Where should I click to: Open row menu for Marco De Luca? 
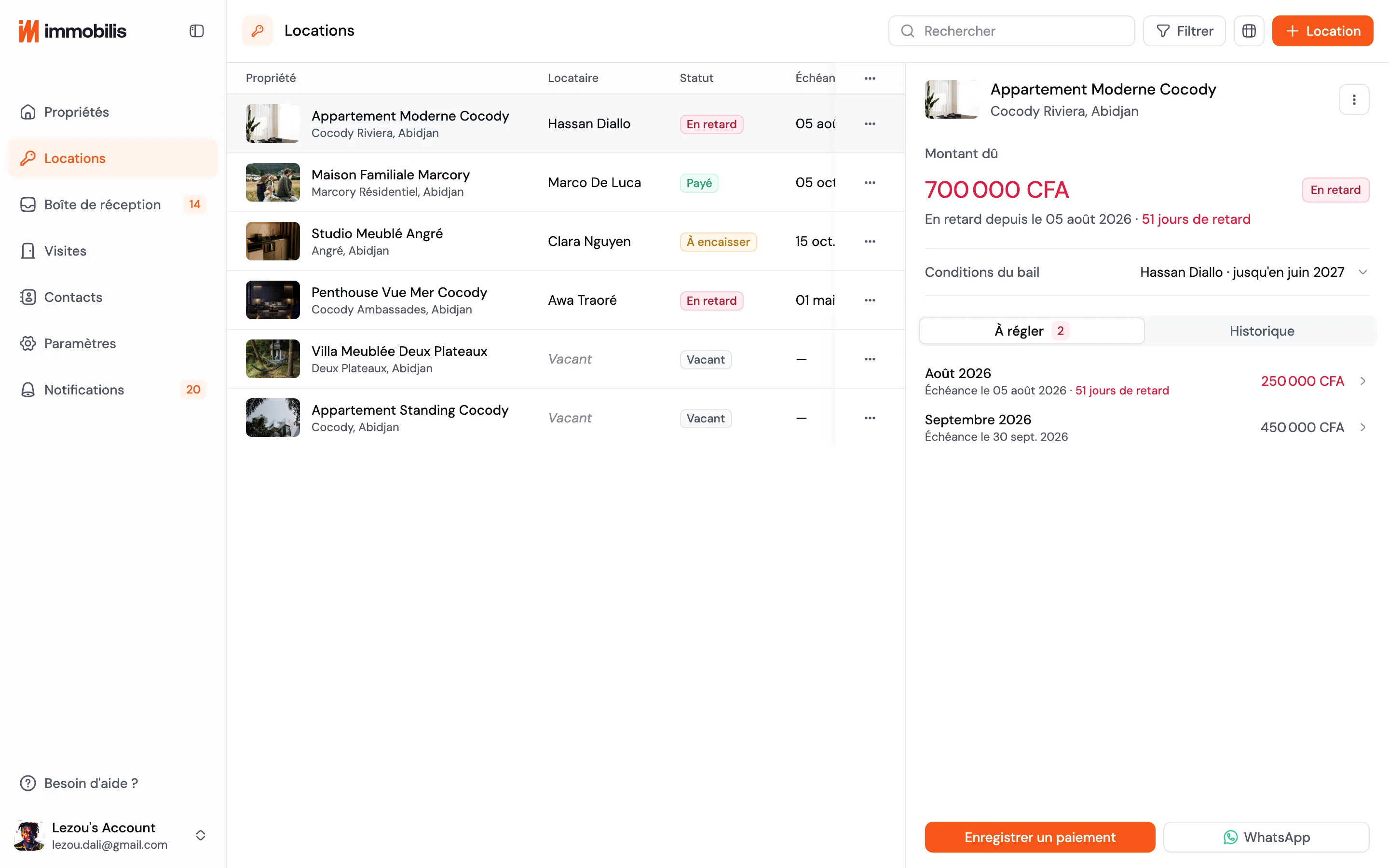click(870, 183)
